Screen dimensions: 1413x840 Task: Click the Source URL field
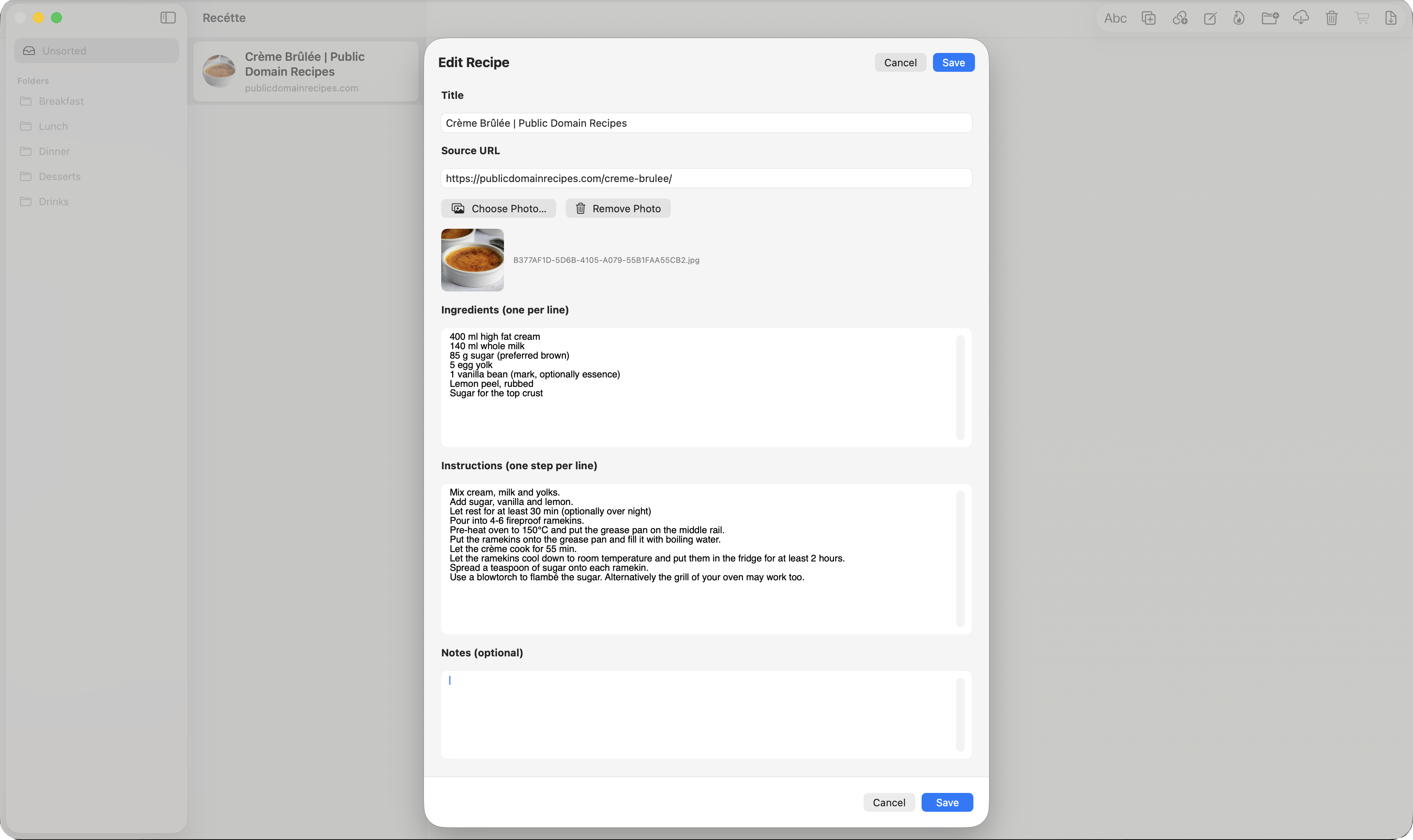(x=705, y=179)
